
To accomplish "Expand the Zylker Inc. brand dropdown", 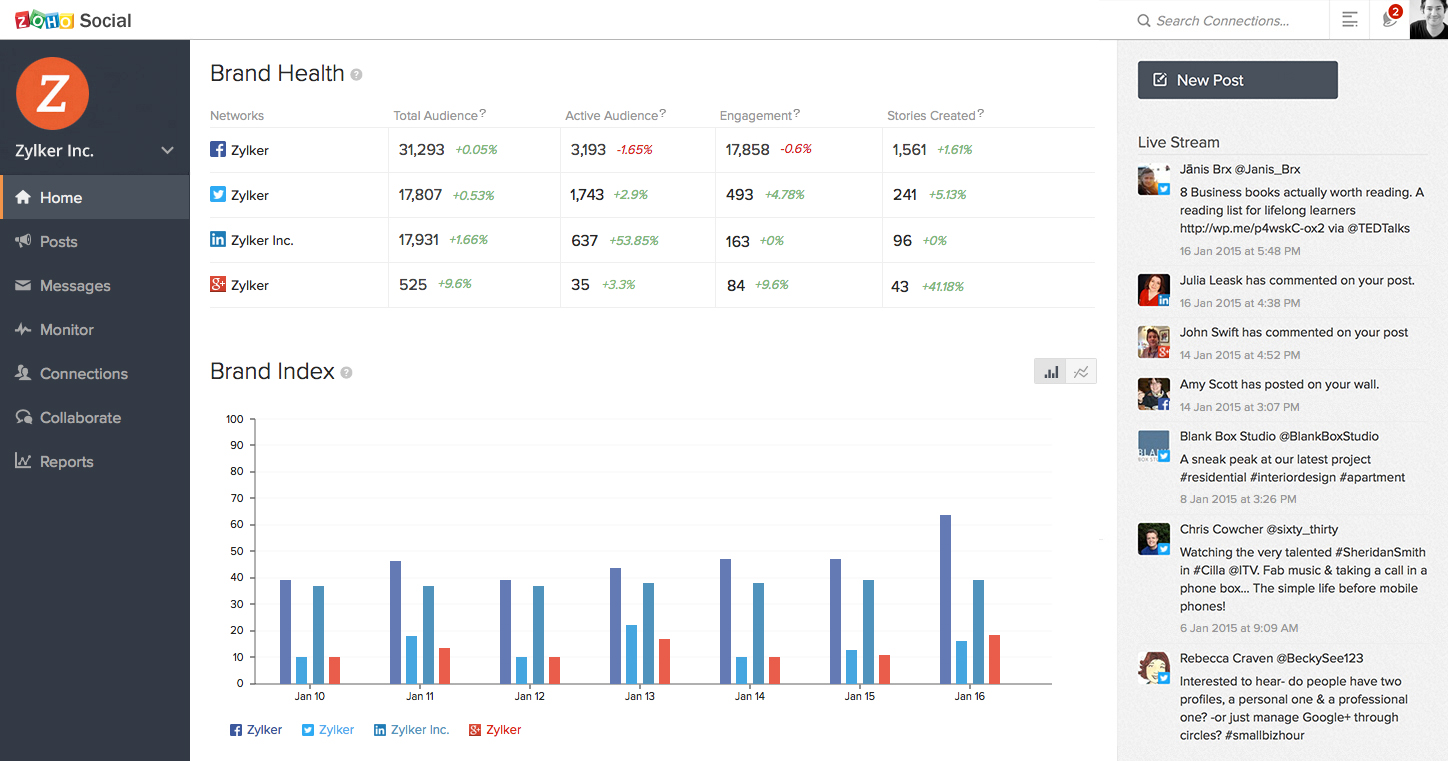I will (x=167, y=150).
